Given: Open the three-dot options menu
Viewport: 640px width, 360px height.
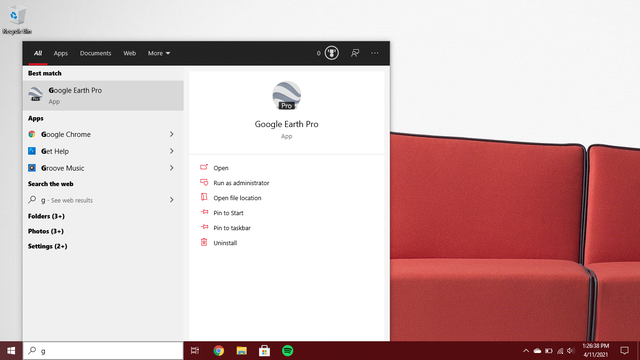Looking at the screenshot, I should pyautogui.click(x=374, y=53).
